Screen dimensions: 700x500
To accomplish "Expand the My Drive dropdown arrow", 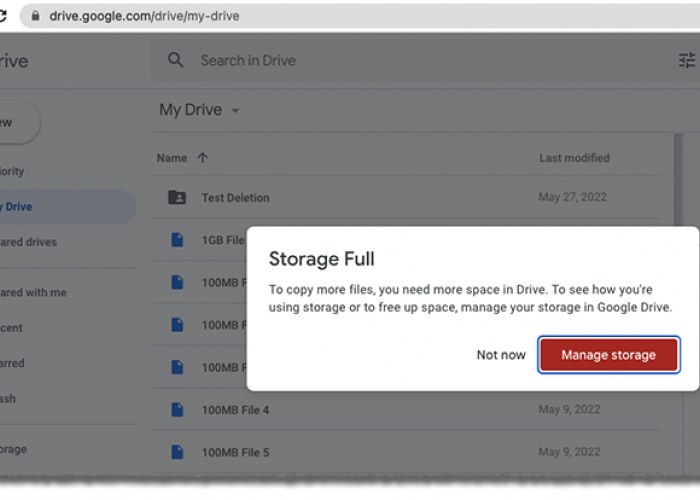I will pyautogui.click(x=235, y=110).
